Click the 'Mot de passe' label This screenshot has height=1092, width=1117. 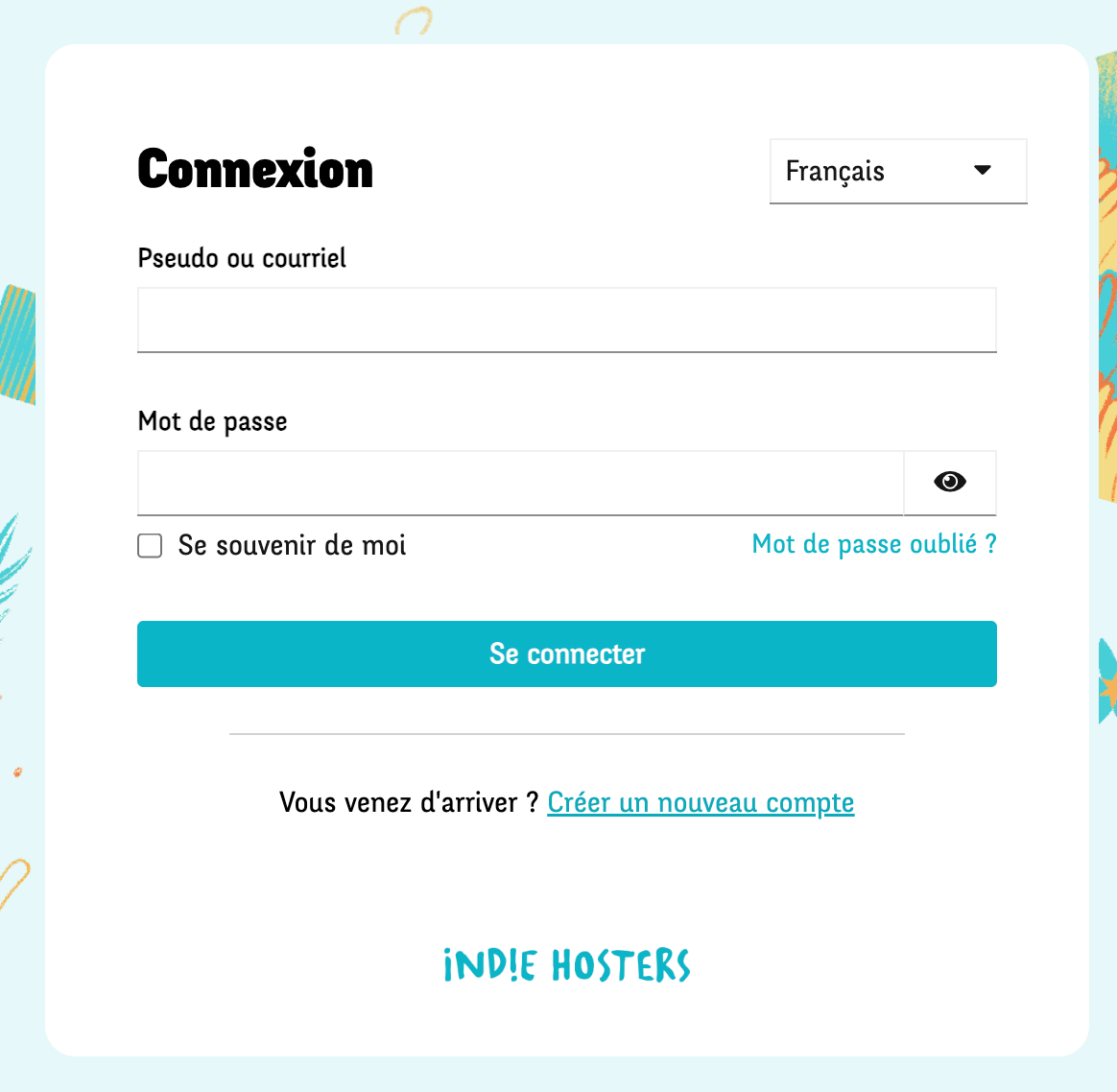[x=212, y=421]
